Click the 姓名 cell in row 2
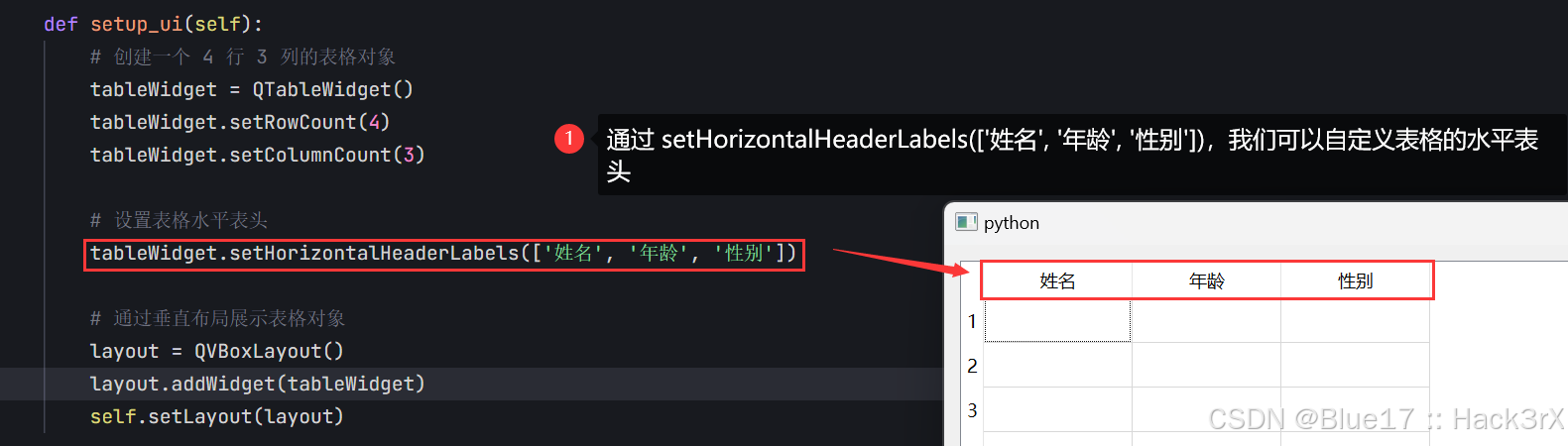The image size is (1568, 446). point(1057,366)
